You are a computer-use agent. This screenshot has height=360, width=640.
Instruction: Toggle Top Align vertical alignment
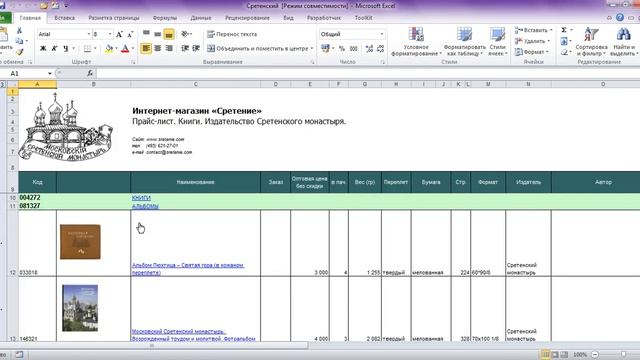point(146,34)
